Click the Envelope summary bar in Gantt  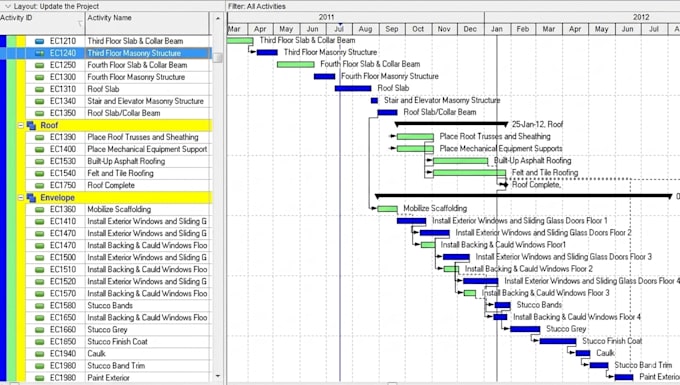coord(523,196)
